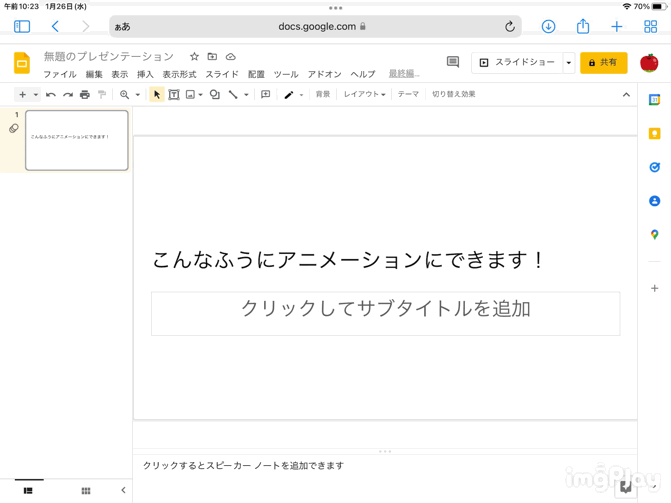Image resolution: width=671 pixels, height=503 pixels.
Task: Add new Safari tab with plus
Action: click(x=616, y=27)
